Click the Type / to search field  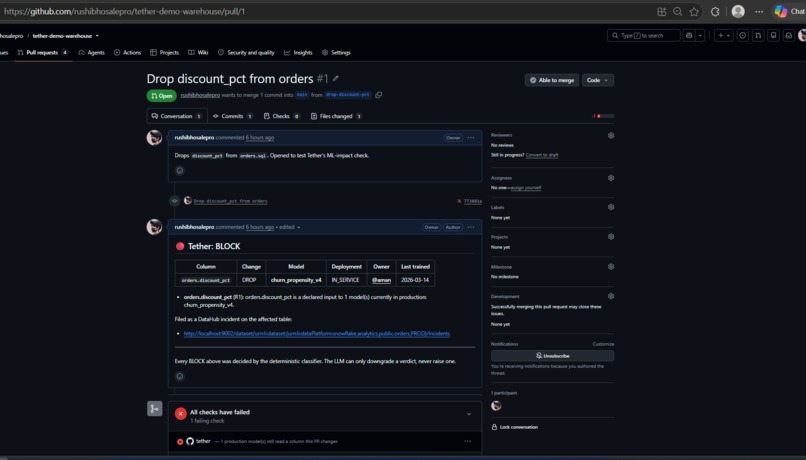tap(644, 35)
